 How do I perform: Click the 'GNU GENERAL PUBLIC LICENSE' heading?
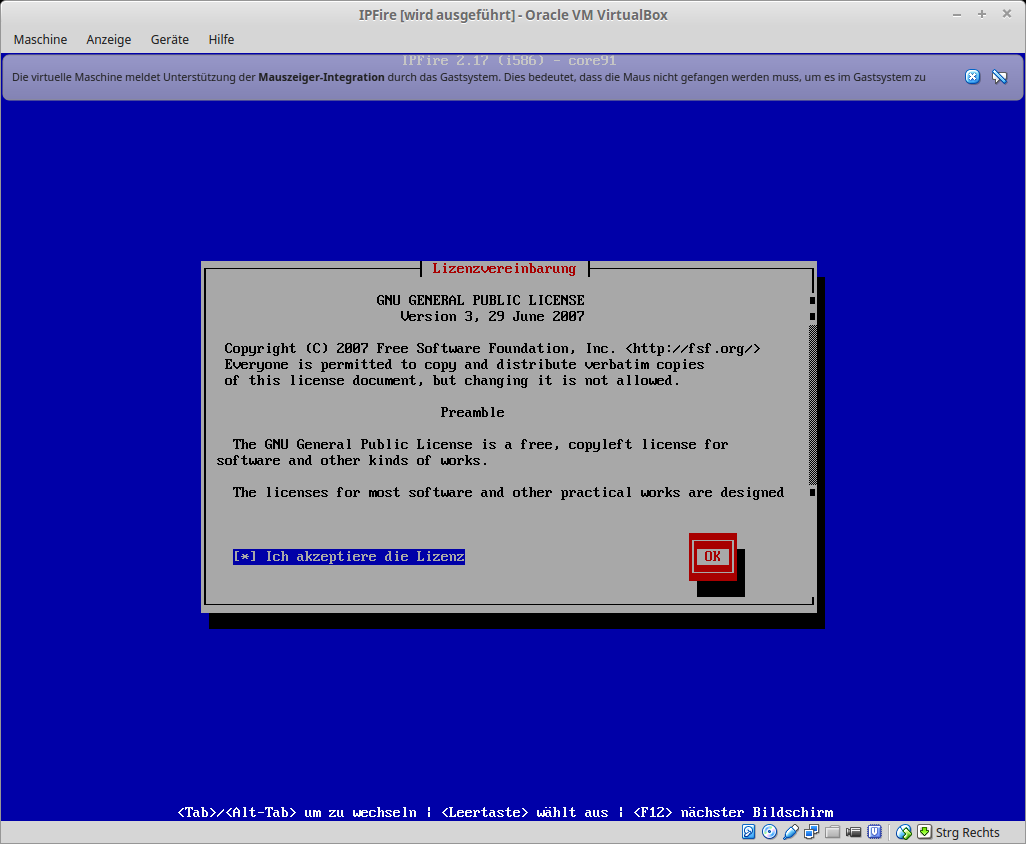point(480,300)
